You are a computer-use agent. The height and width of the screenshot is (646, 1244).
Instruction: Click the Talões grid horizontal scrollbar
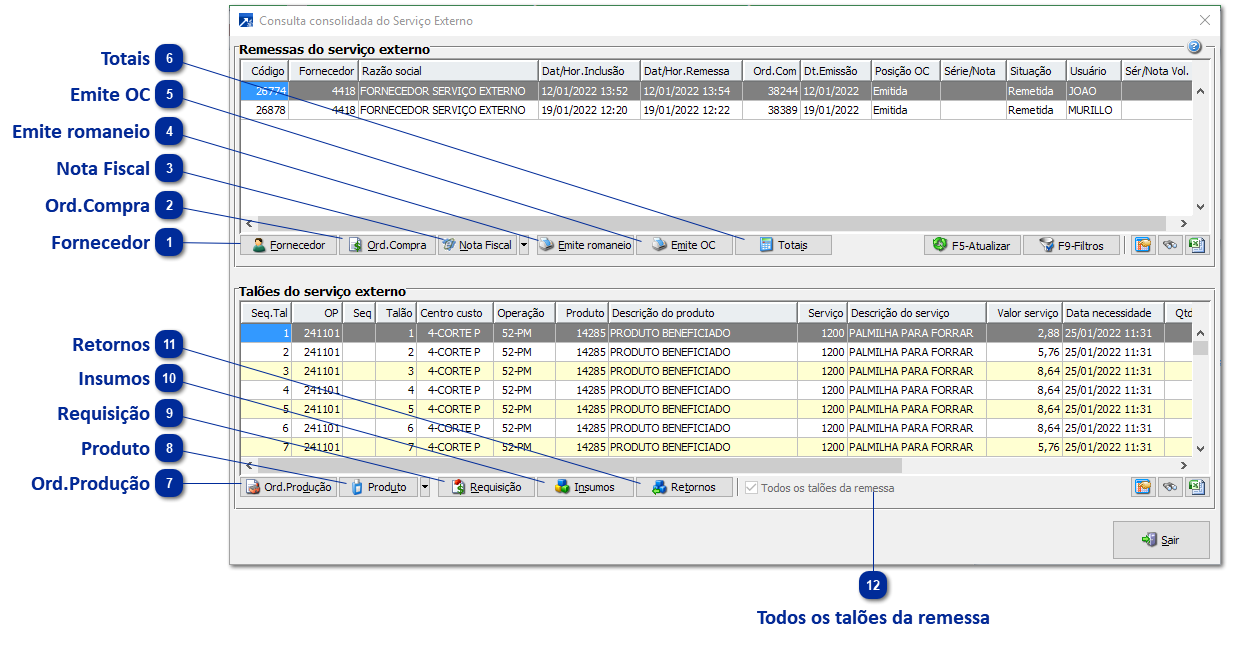580,466
